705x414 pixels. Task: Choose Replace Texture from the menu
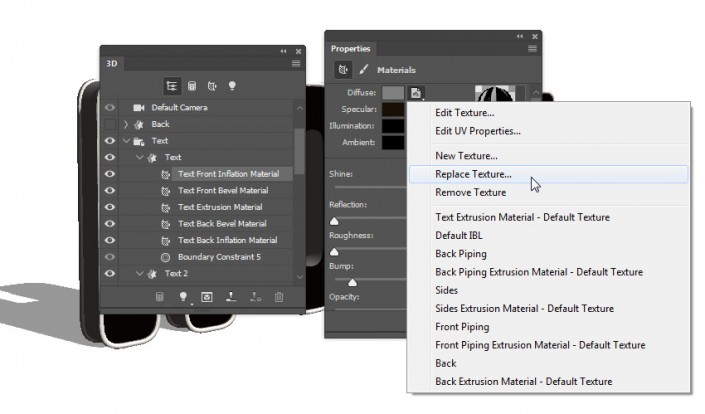click(475, 175)
